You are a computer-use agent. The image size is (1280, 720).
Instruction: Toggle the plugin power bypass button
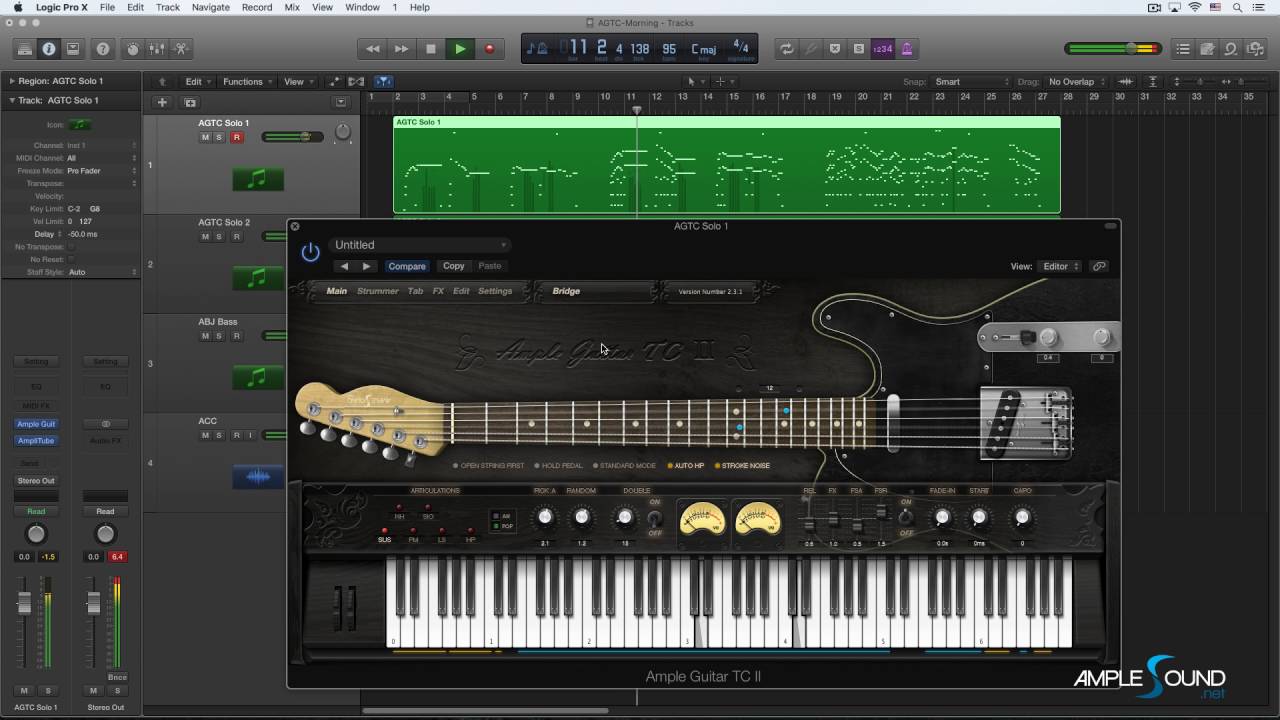[311, 252]
